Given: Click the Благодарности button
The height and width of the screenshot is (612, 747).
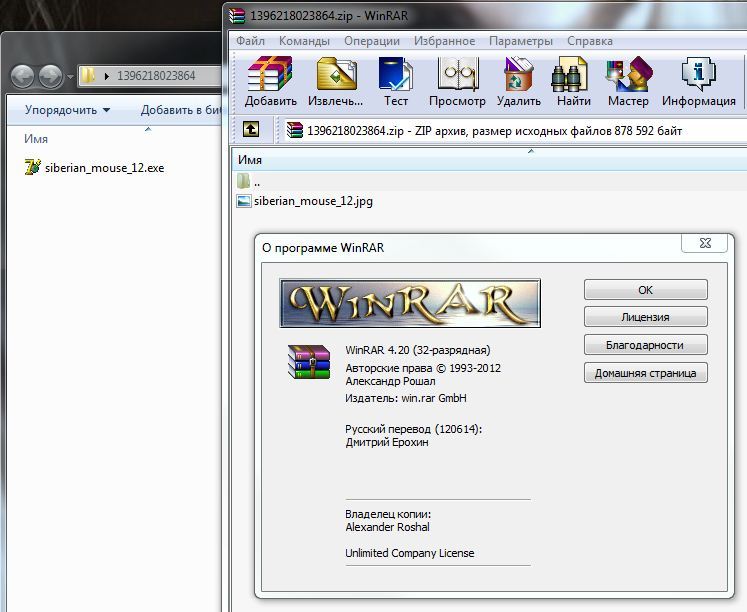Looking at the screenshot, I should click(x=646, y=345).
